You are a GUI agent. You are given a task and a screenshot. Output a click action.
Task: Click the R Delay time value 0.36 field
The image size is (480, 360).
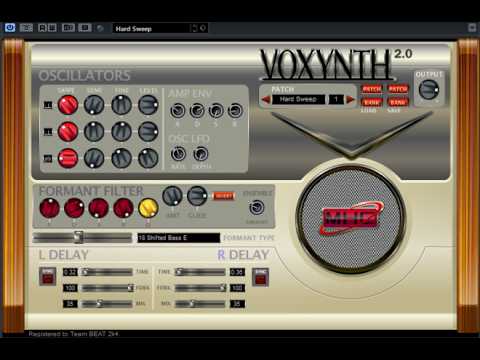237,272
